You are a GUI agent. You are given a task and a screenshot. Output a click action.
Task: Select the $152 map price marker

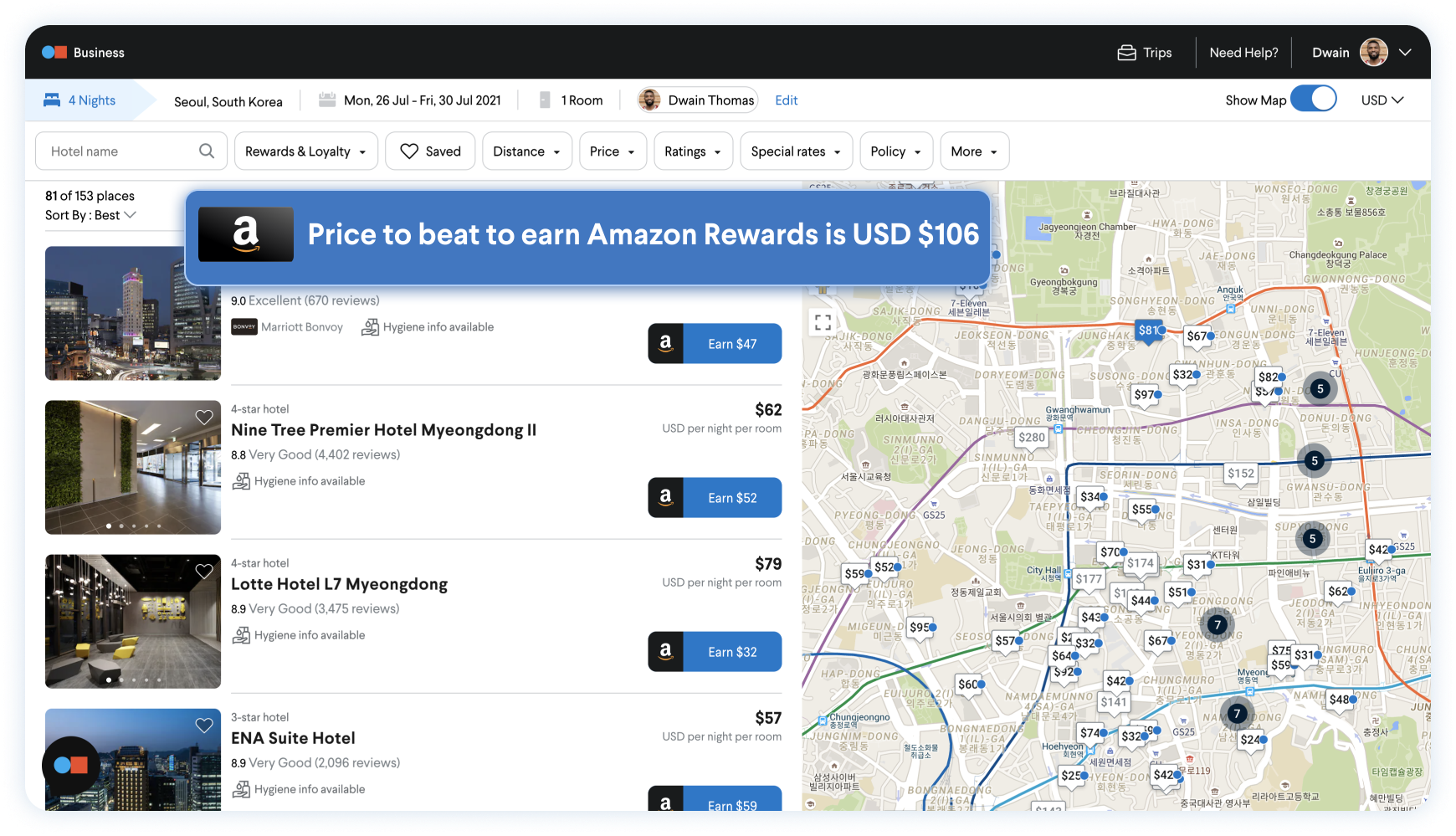point(1241,474)
